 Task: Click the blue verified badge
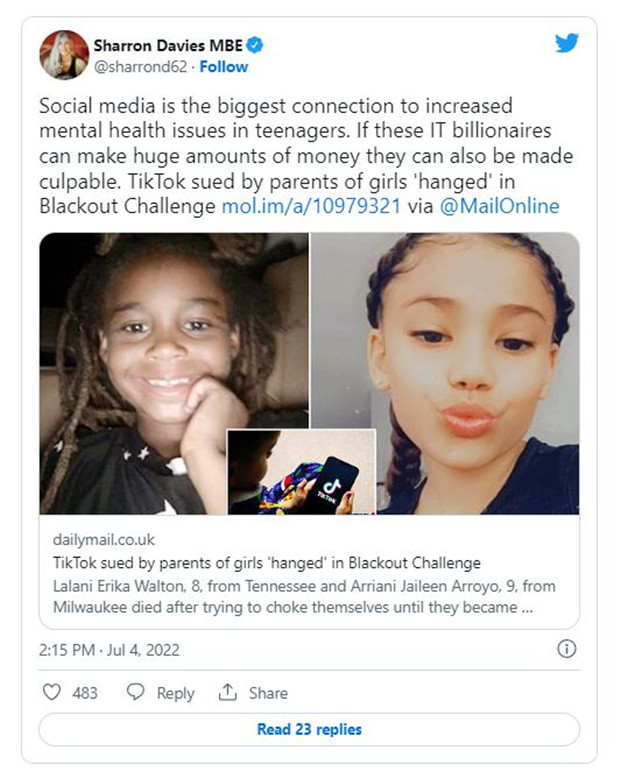tap(255, 45)
